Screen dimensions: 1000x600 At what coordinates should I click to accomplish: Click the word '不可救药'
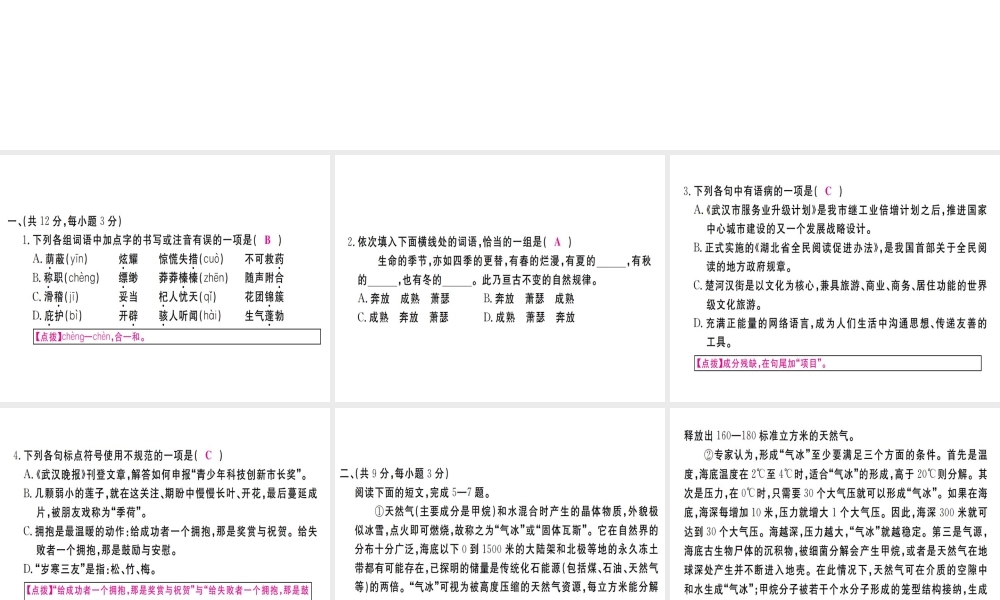click(x=265, y=259)
